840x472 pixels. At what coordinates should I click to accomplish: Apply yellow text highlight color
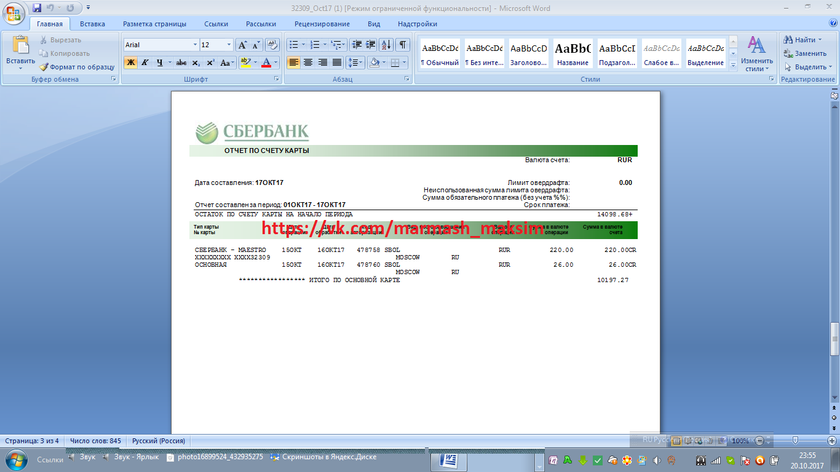pyautogui.click(x=245, y=63)
